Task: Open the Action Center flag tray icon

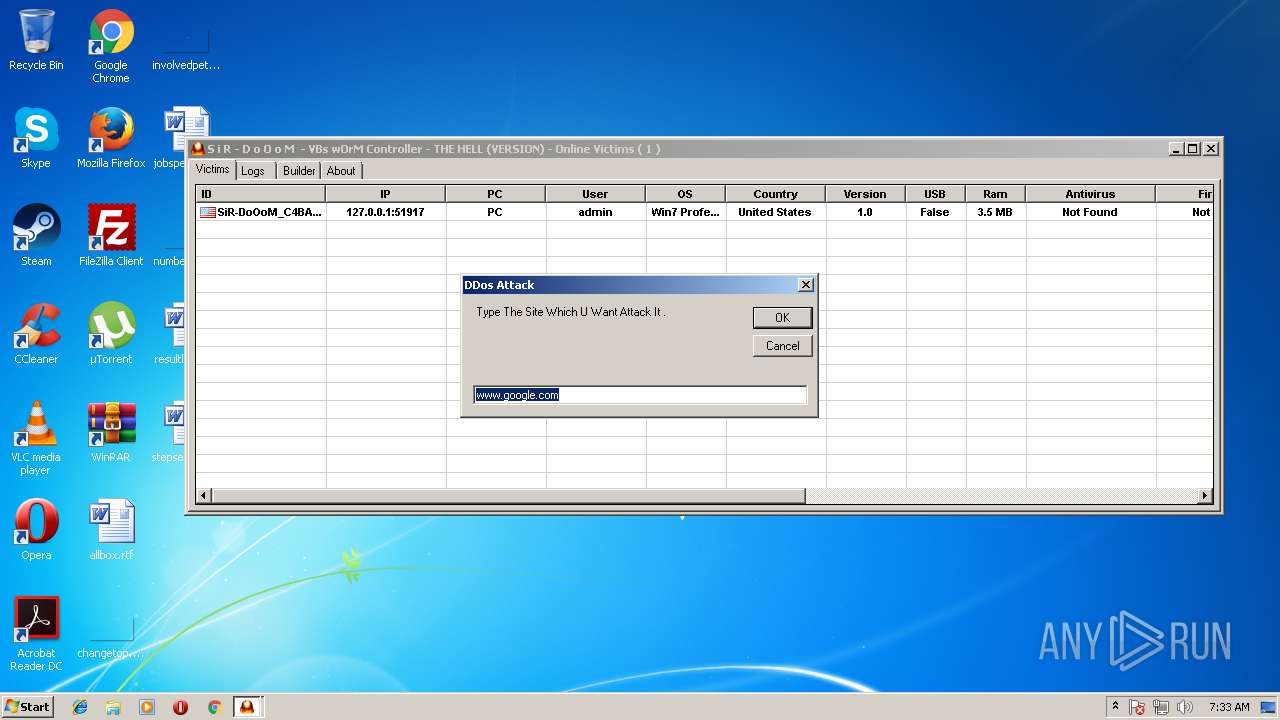Action: pos(1137,707)
